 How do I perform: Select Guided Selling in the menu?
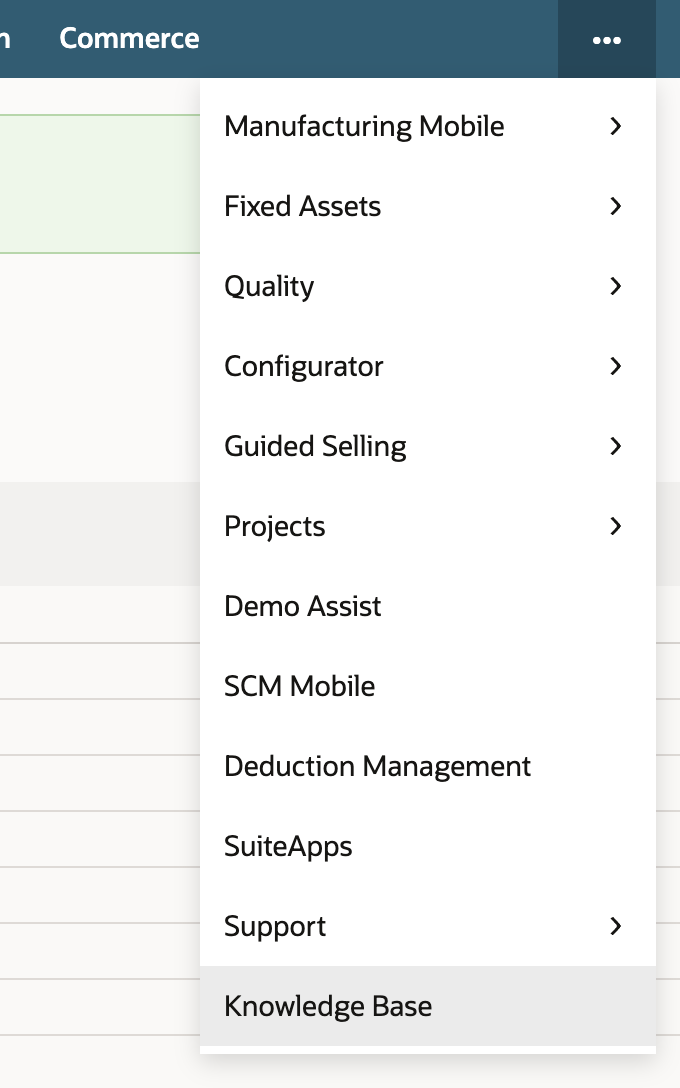tap(427, 446)
